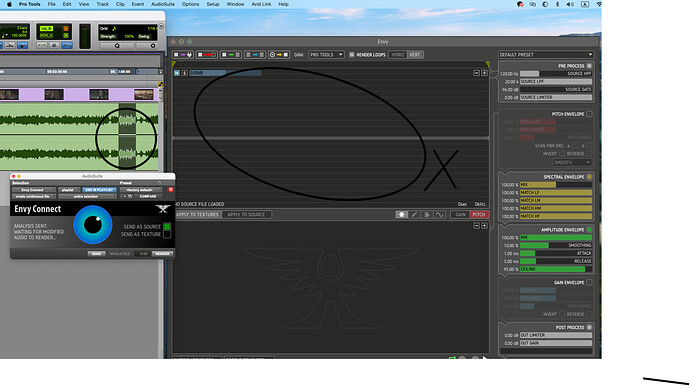Image resolution: width=690 pixels, height=388 pixels.
Task: Enable the Pitch Envelope section toggle
Action: point(589,114)
